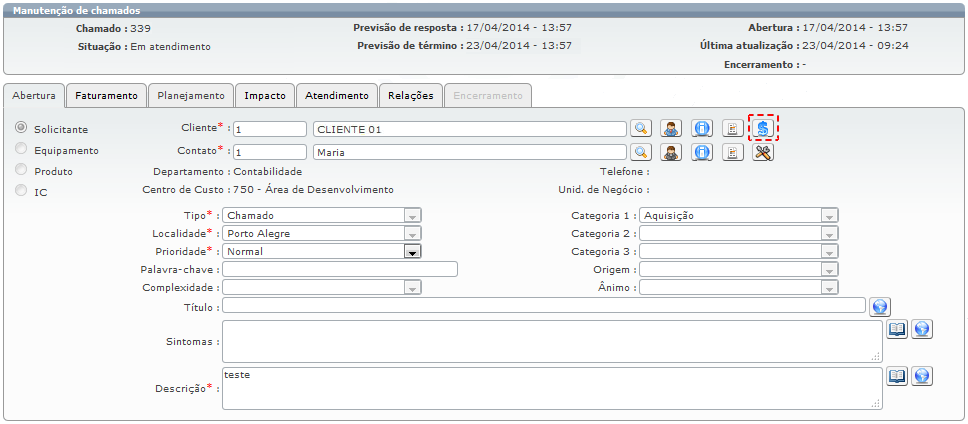Click the magnifier search icon beside Cliente
968x424 pixels.
pos(640,128)
